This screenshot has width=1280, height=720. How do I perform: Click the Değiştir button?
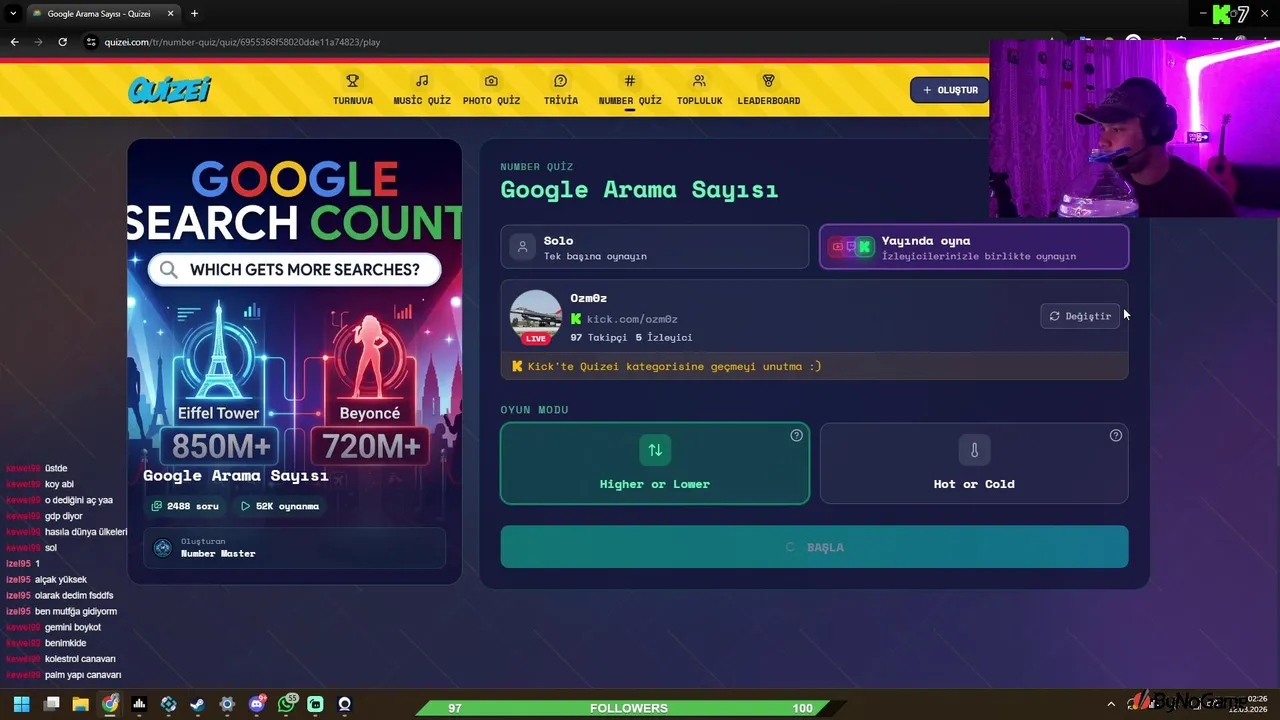[x=1080, y=316]
